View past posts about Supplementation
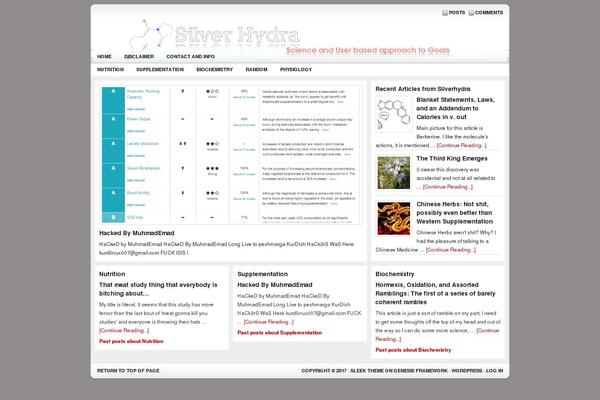The image size is (600, 400). point(280,333)
